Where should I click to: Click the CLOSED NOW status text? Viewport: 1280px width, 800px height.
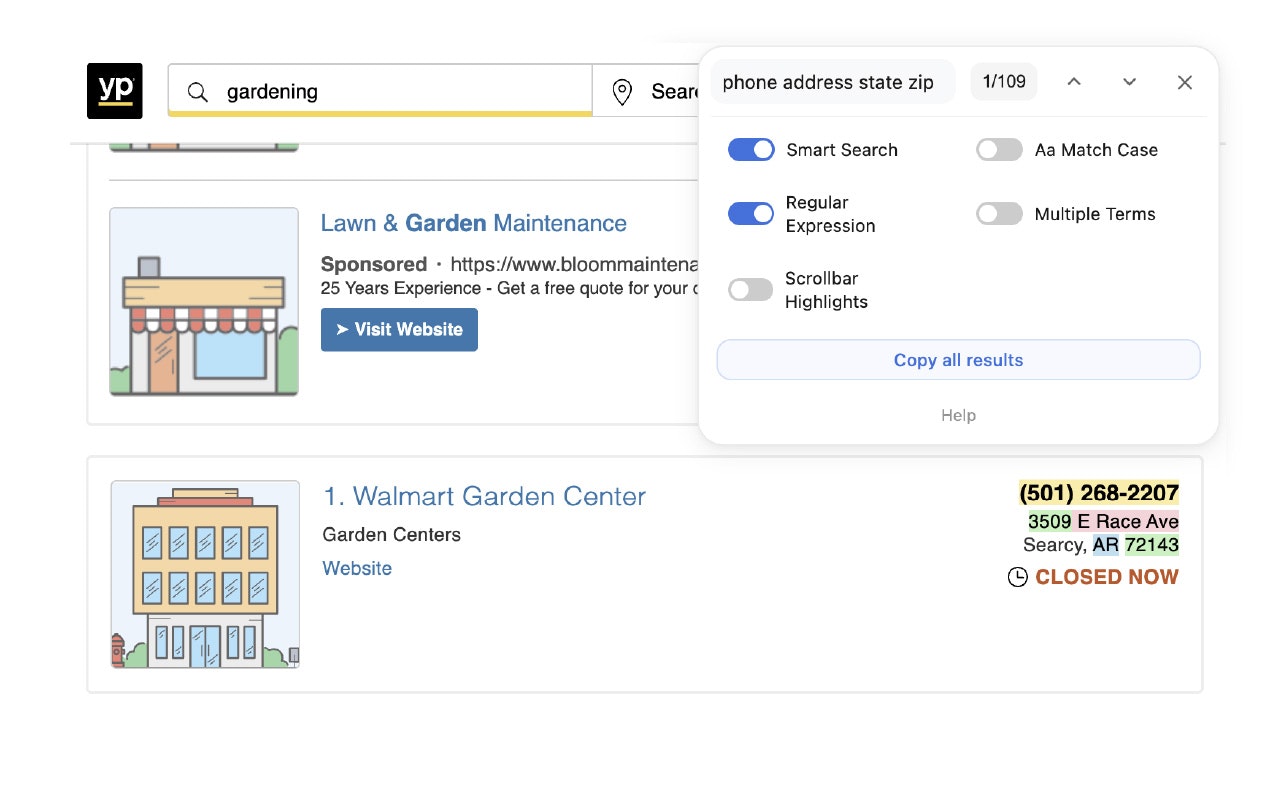(x=1107, y=577)
